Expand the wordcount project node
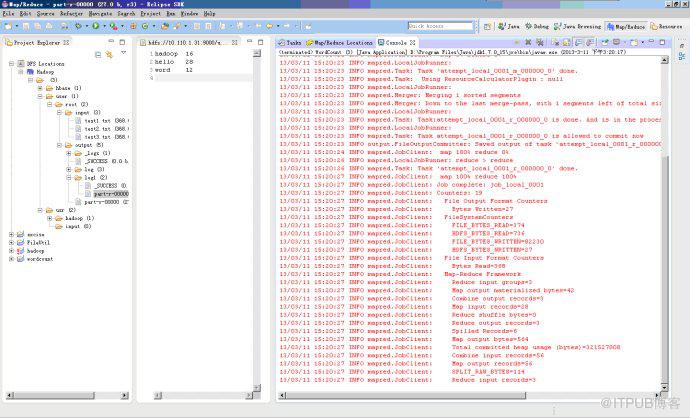 [11, 259]
